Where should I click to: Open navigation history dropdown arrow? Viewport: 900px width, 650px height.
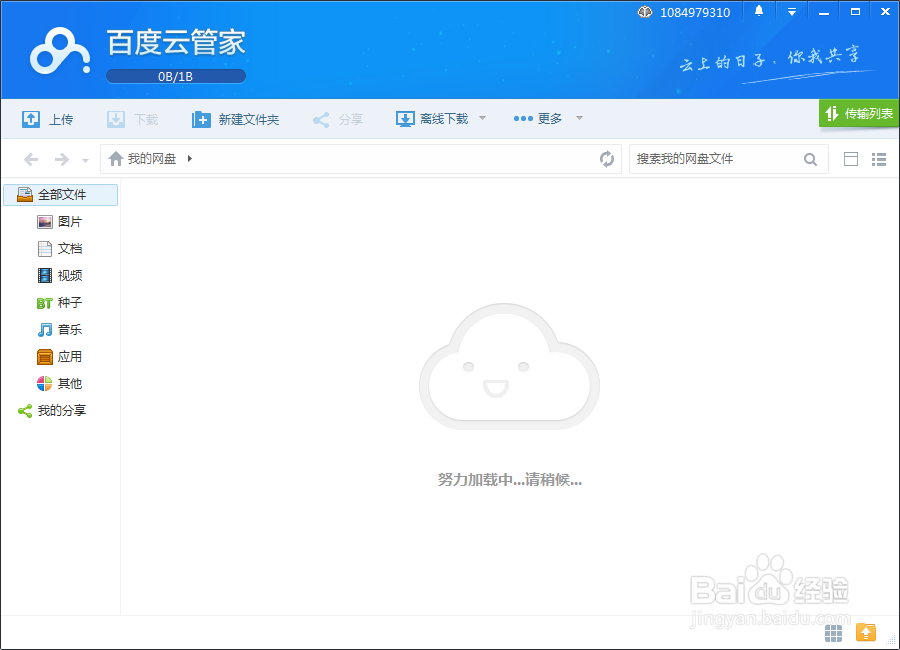click(x=86, y=160)
